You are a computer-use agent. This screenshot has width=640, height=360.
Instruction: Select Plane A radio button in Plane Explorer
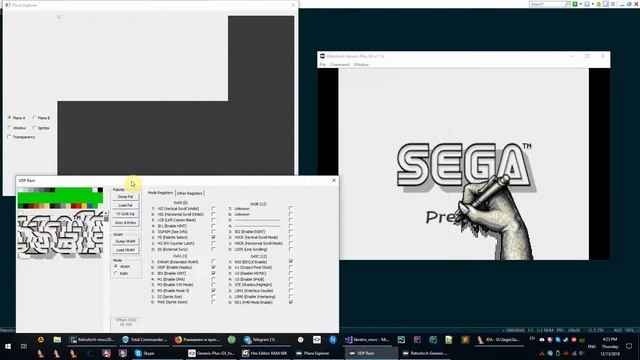click(x=9, y=118)
